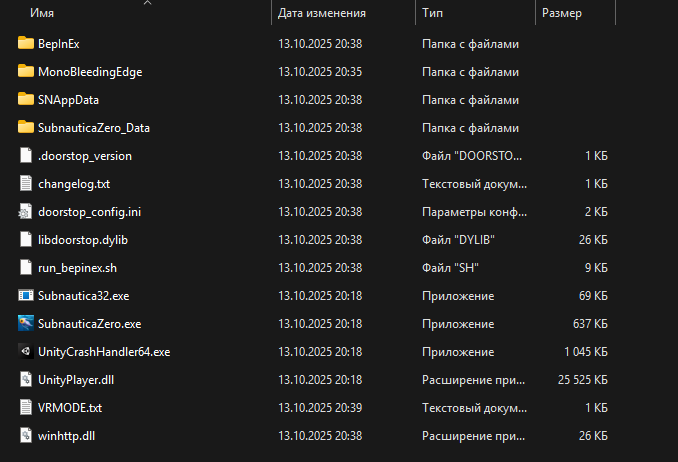Click the Subnautica32.exe application icon
678x462 pixels.
click(26, 296)
